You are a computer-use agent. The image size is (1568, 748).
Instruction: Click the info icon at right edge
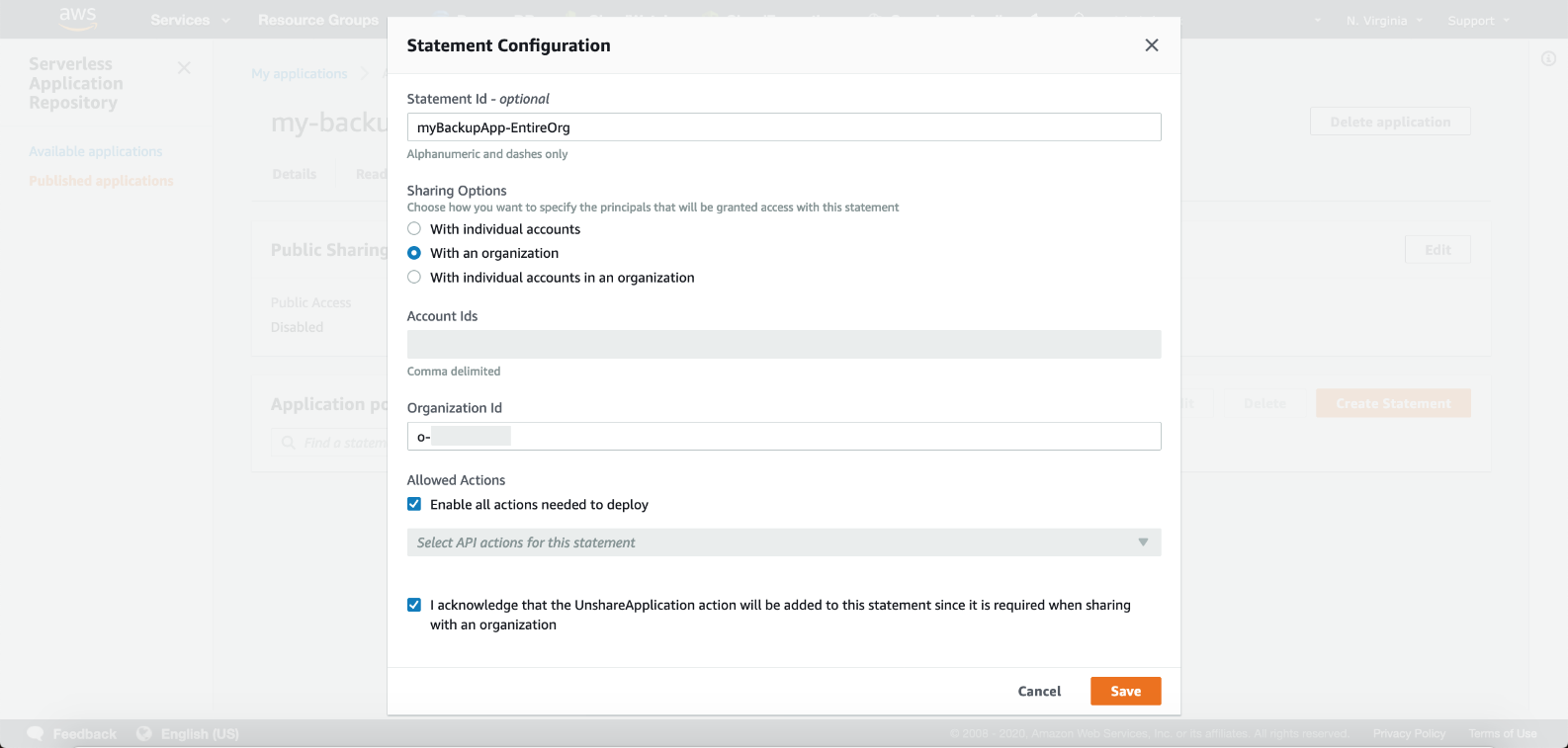[x=1548, y=59]
